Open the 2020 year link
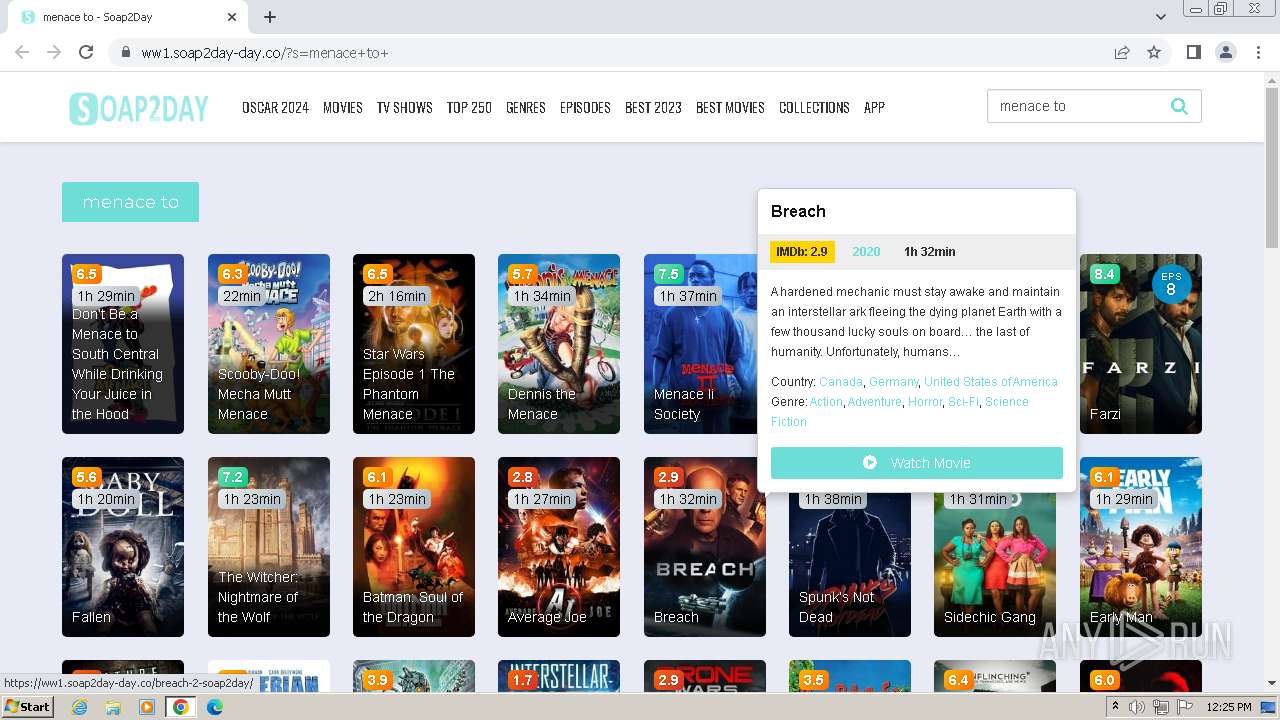 866,251
